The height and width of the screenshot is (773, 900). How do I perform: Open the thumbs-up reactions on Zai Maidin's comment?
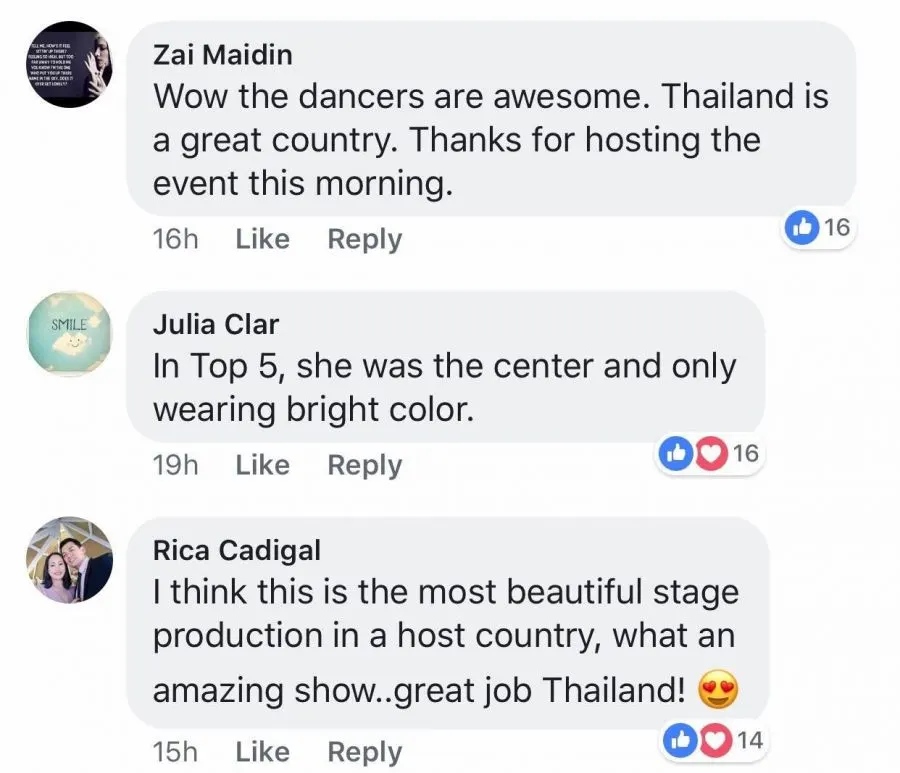point(802,227)
